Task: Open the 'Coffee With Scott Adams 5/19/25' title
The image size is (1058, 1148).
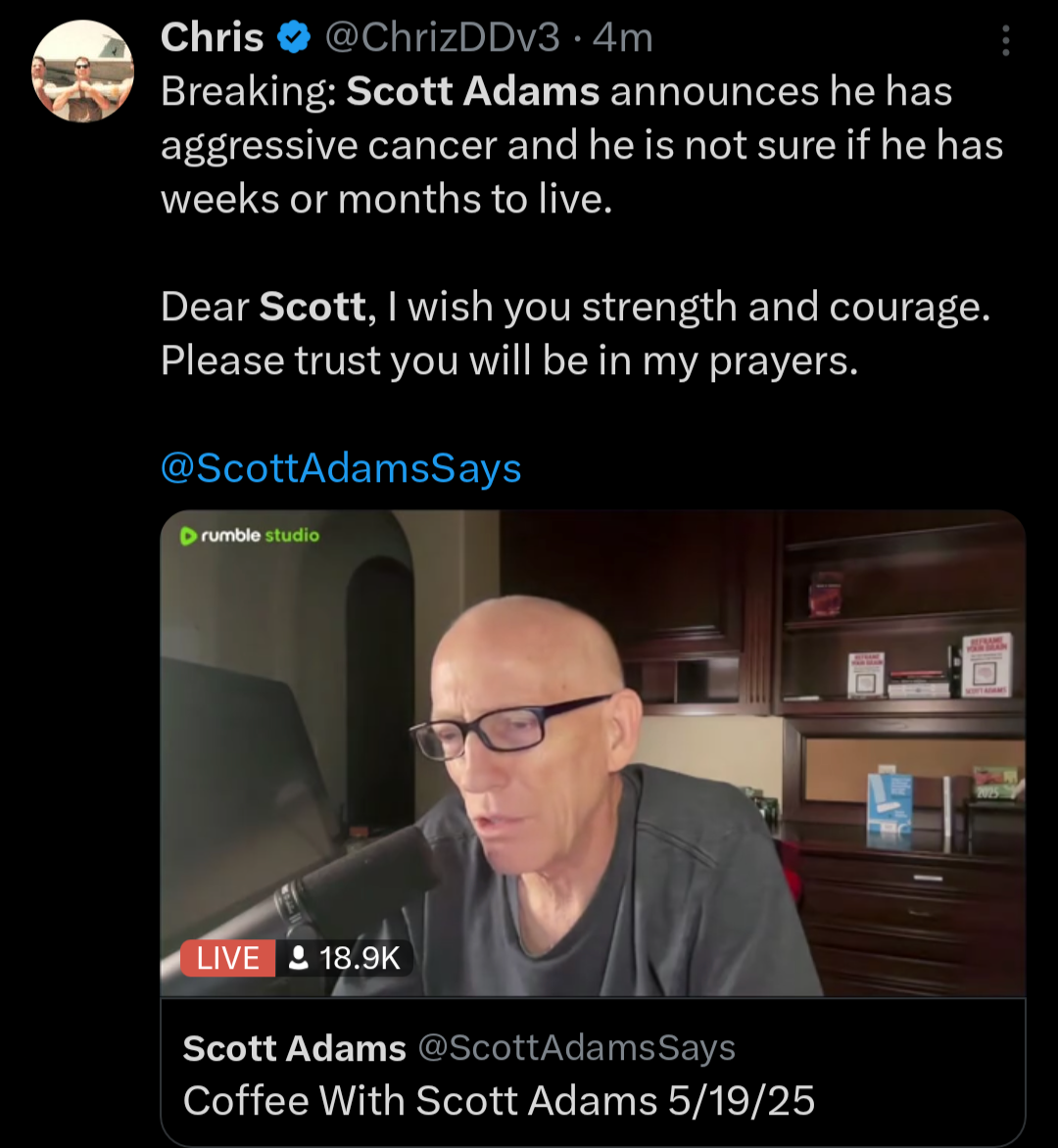Action: point(499,1100)
